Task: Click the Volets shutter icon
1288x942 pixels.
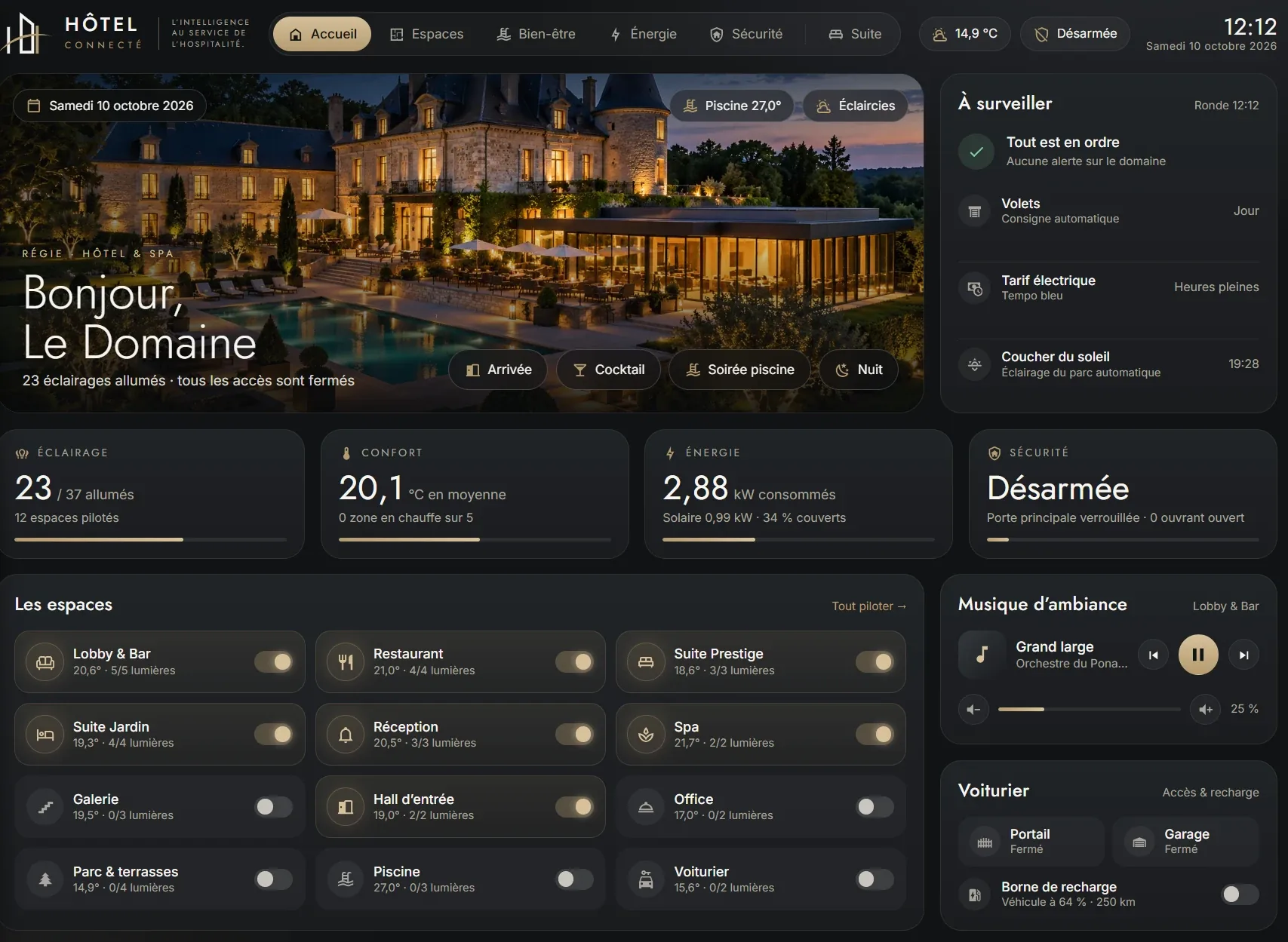Action: click(x=975, y=211)
